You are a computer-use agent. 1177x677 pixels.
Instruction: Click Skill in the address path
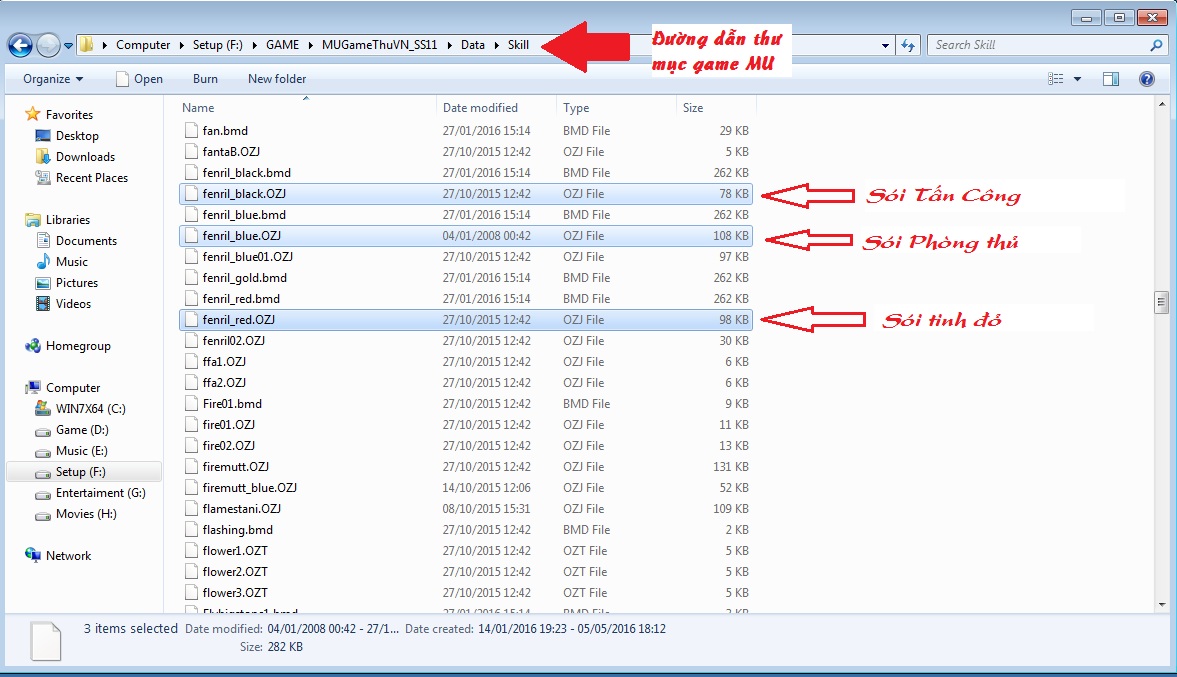518,45
